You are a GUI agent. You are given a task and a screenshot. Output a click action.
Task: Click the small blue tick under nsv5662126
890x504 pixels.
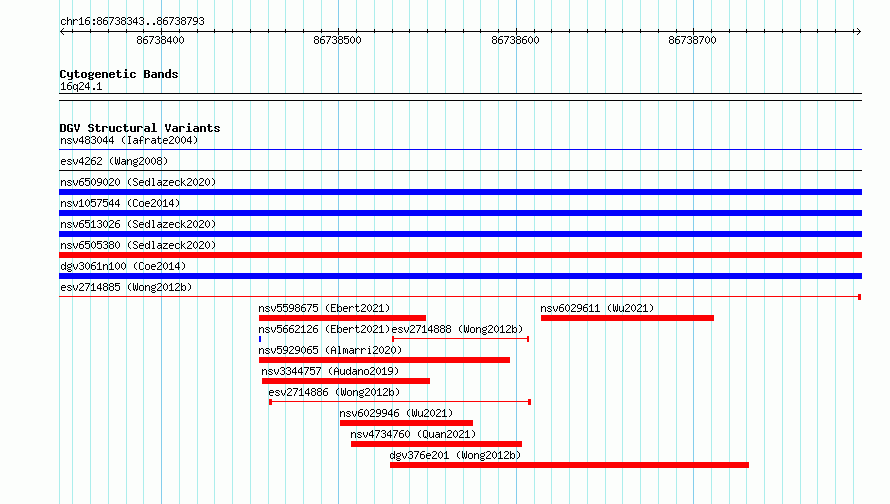click(x=260, y=339)
